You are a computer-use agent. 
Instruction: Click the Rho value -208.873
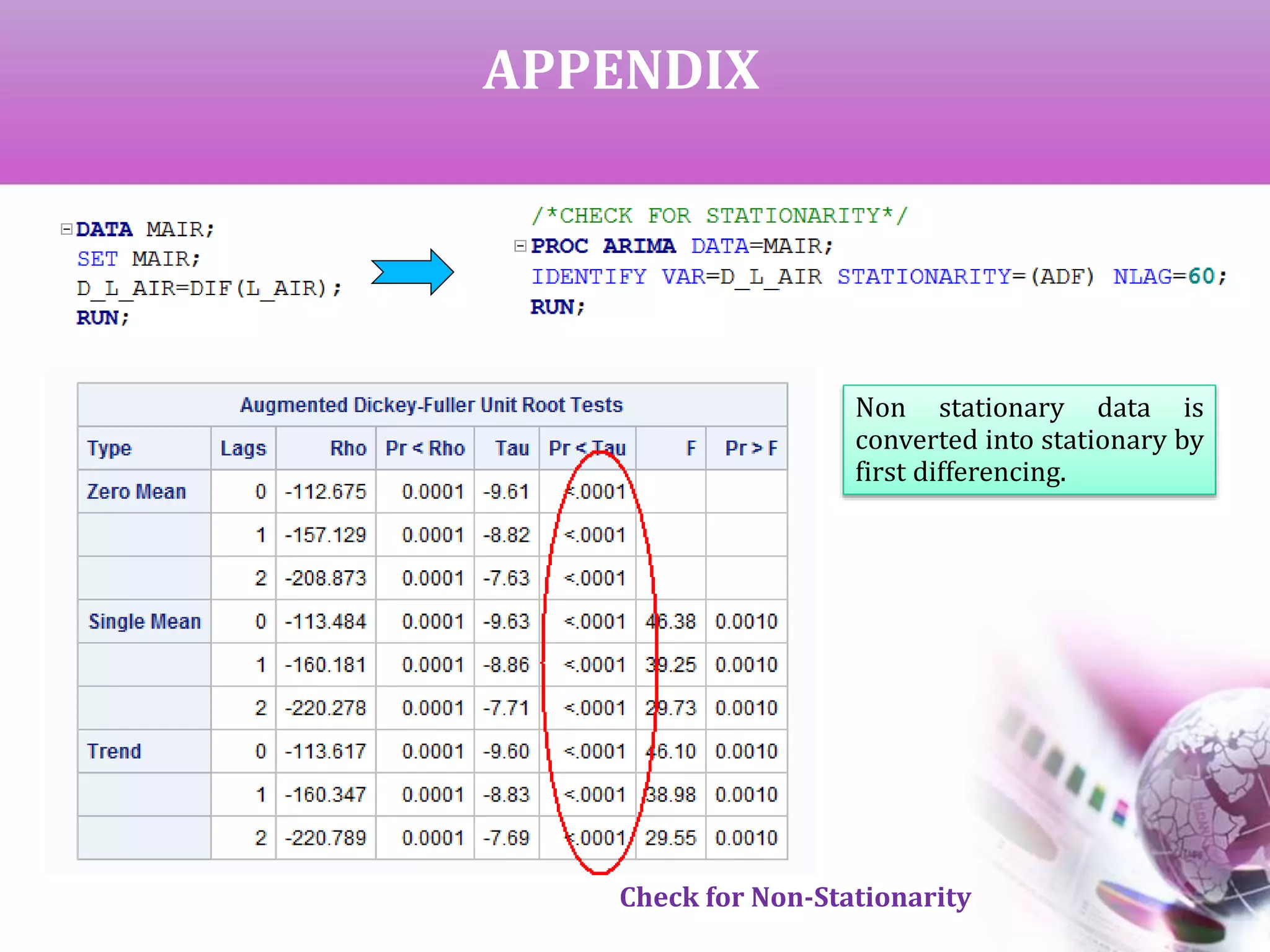tap(326, 578)
